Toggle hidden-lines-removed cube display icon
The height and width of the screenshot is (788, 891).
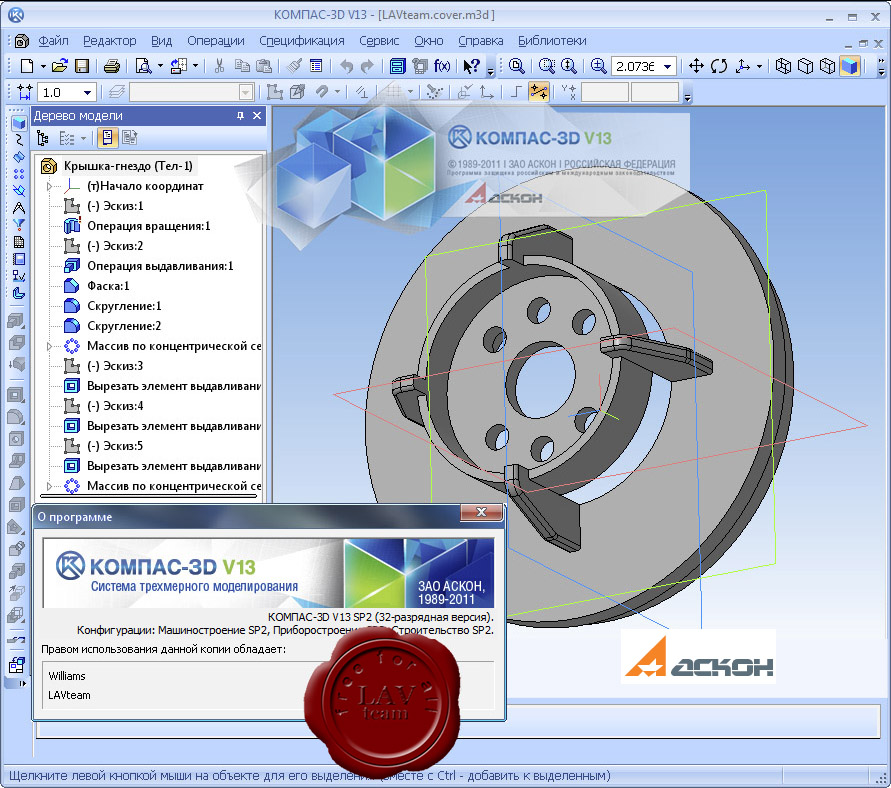click(x=806, y=66)
